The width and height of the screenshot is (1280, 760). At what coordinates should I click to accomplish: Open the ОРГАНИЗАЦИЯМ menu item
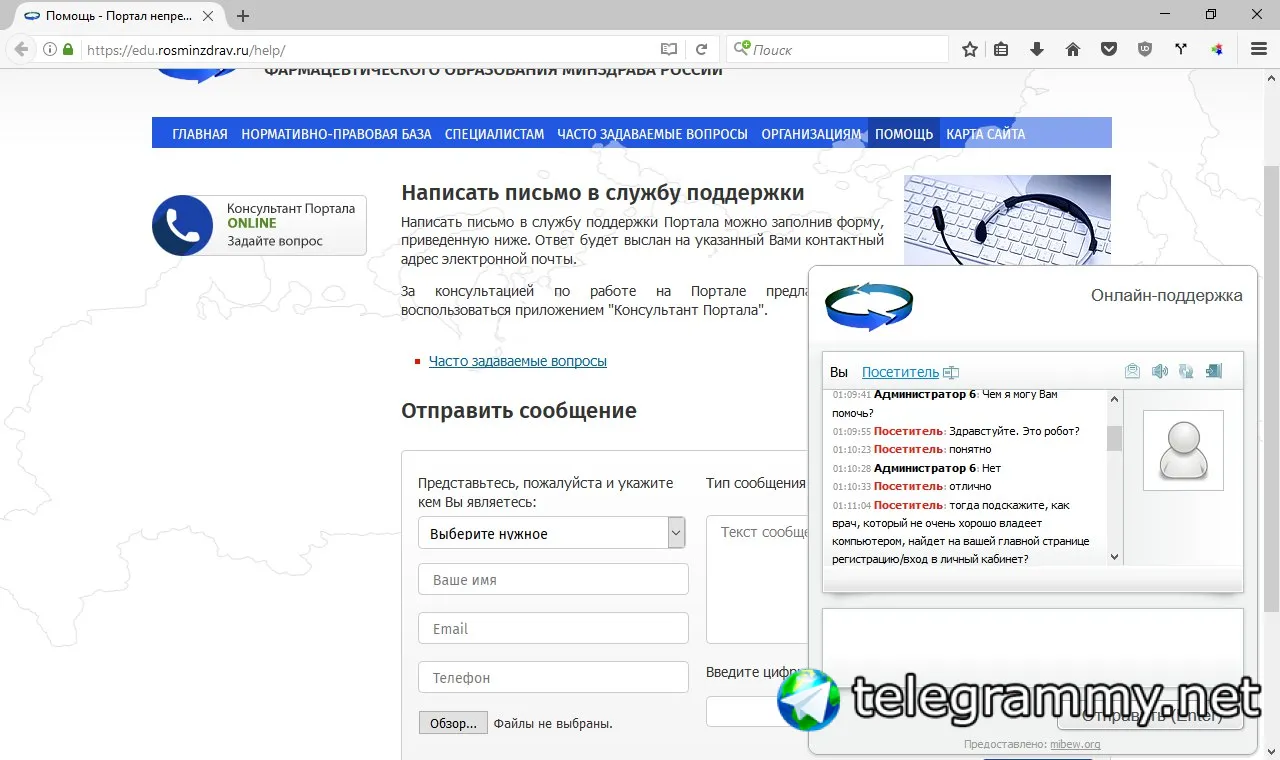[x=811, y=134]
